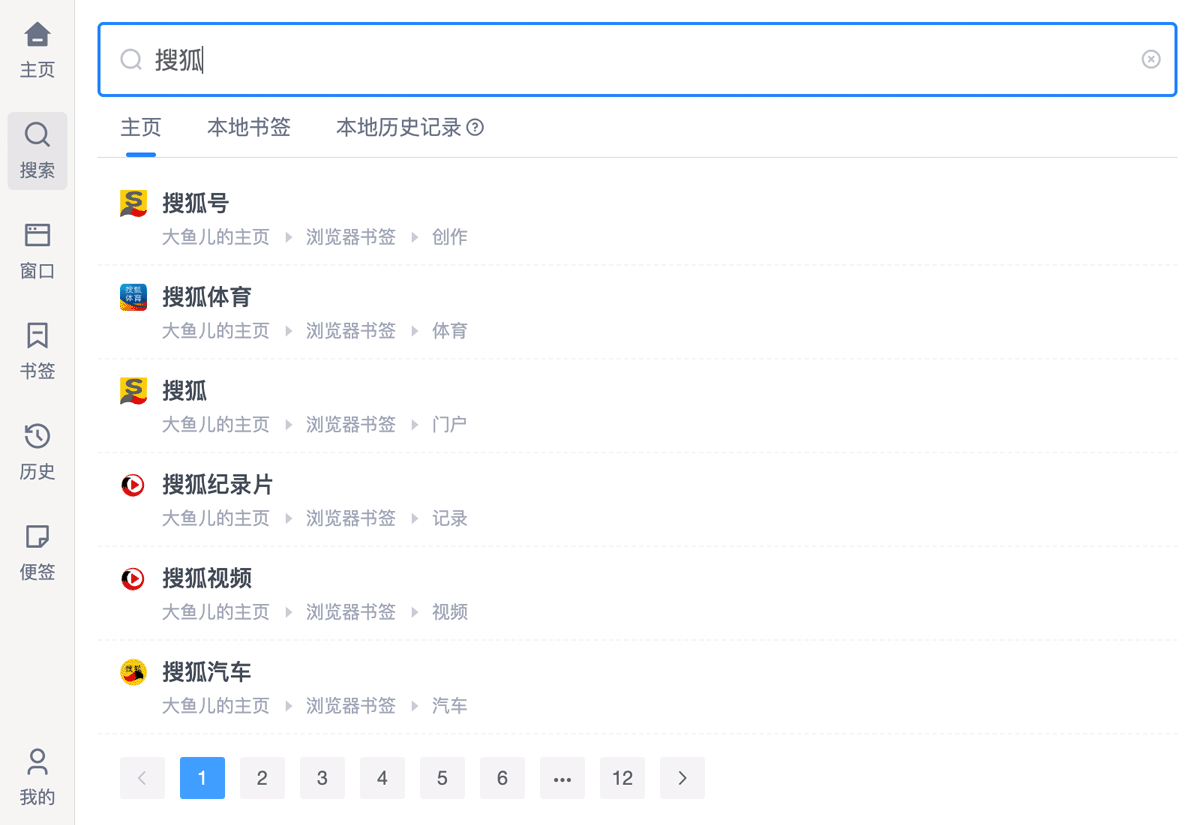Clear the search box with the X icon
The image size is (1200, 825).
coord(1151,60)
